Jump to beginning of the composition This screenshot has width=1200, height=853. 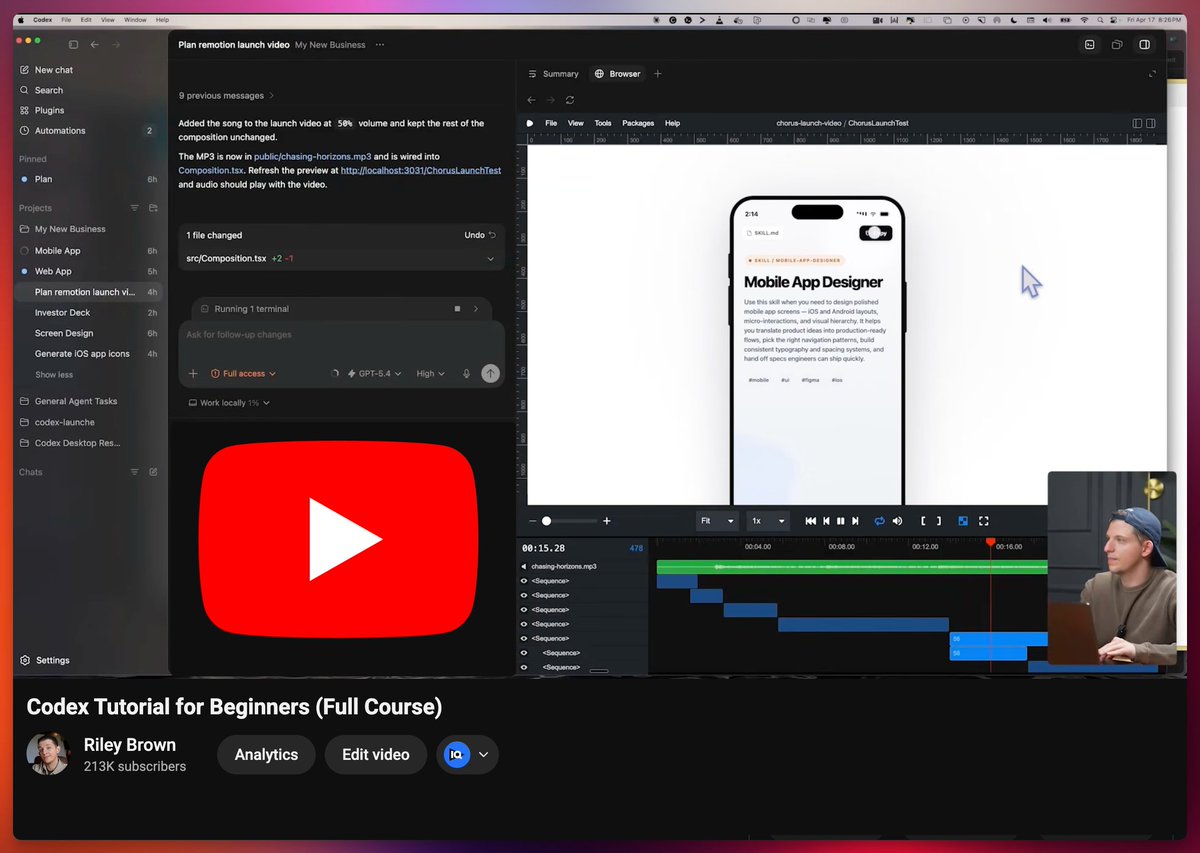(811, 521)
